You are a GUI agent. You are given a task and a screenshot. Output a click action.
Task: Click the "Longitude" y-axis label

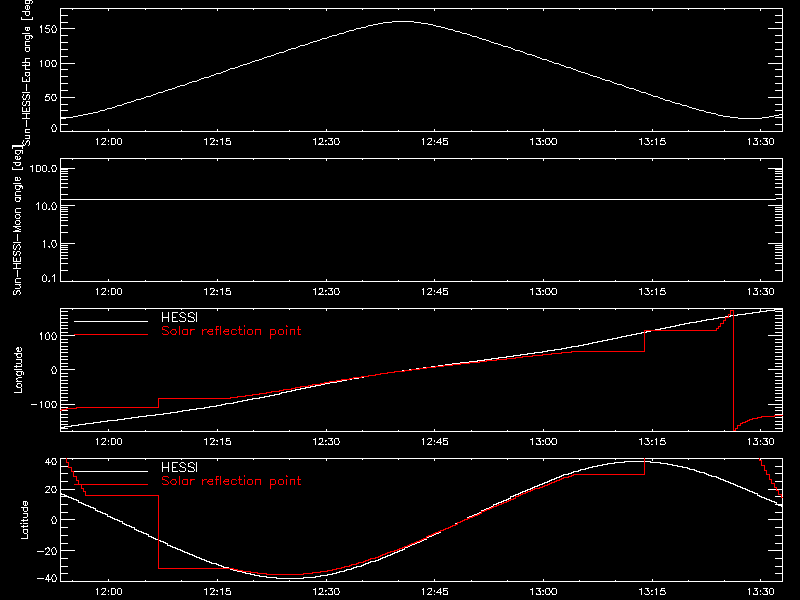point(18,370)
